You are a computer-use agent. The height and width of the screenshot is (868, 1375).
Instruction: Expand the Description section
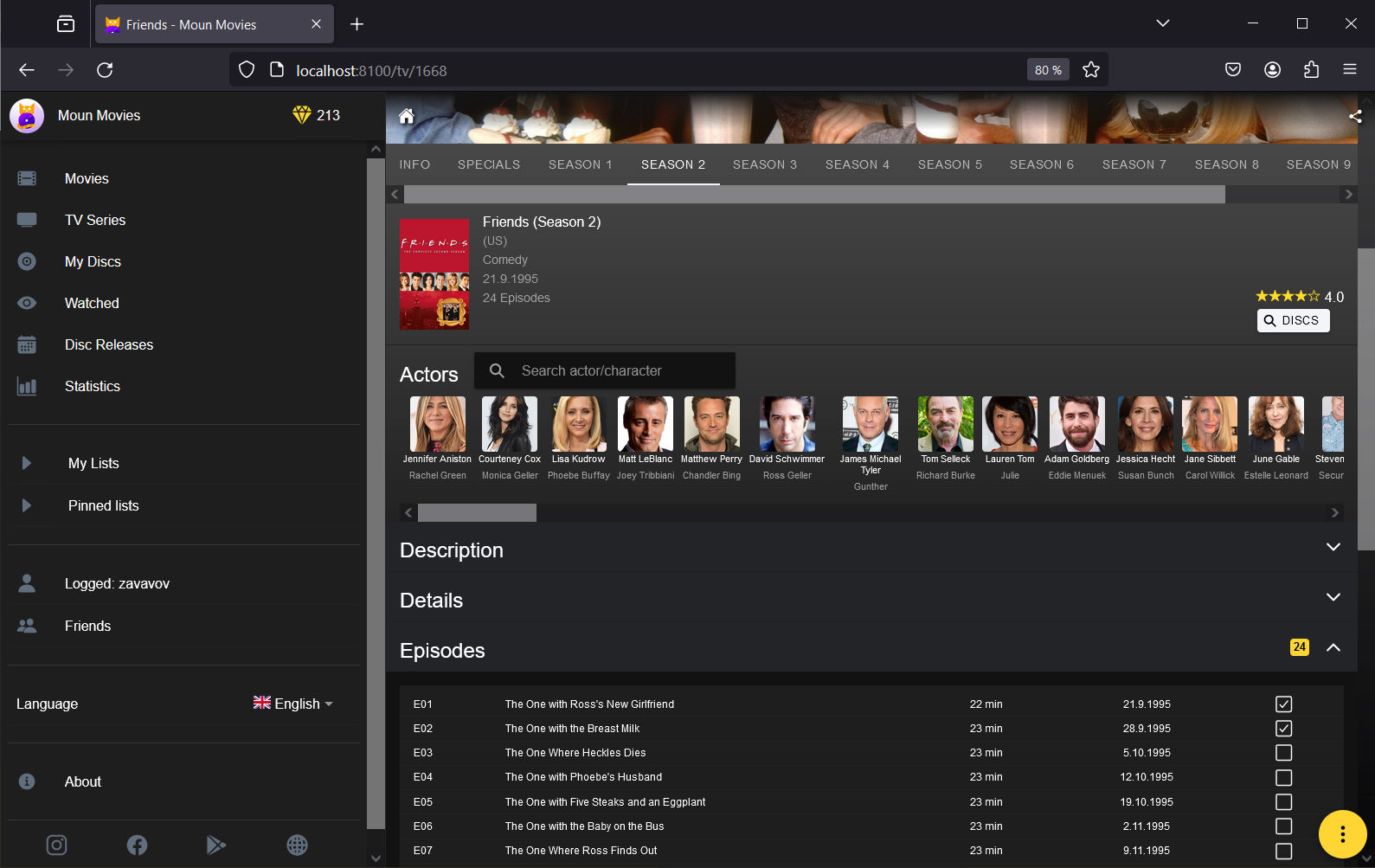1333,548
